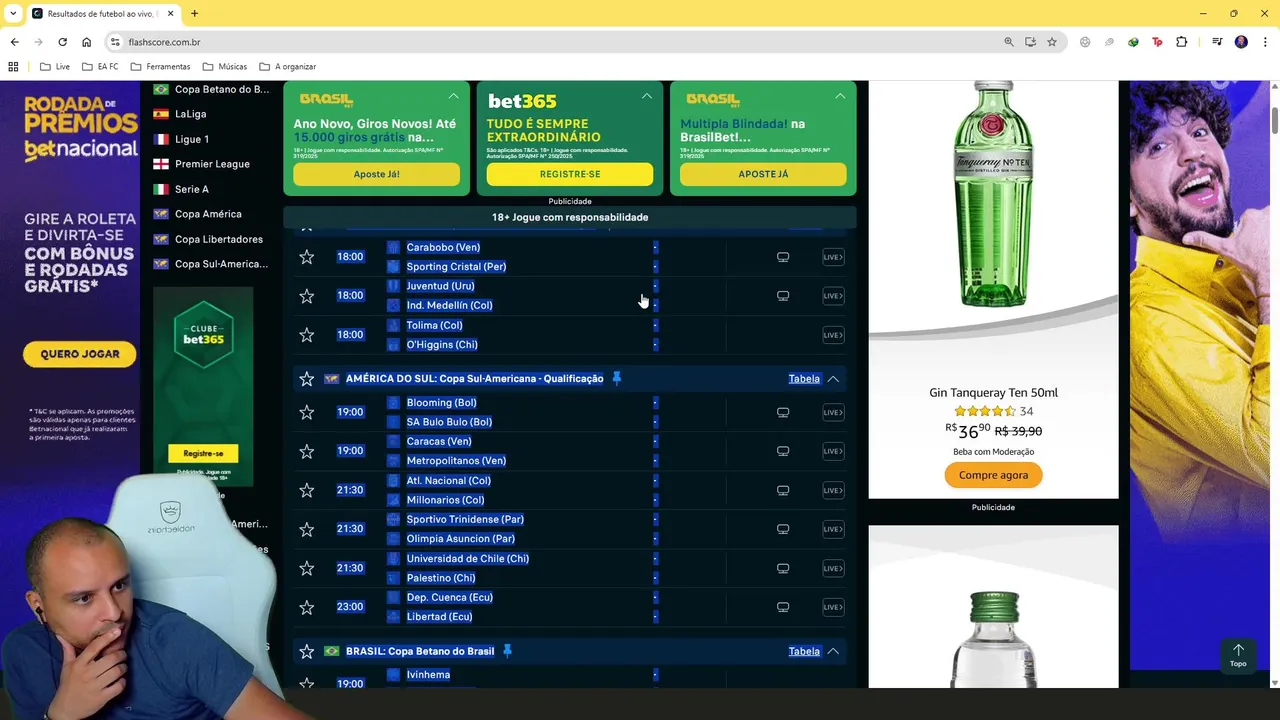Pin icon next to Copa Betano do Brasil

[x=507, y=651]
